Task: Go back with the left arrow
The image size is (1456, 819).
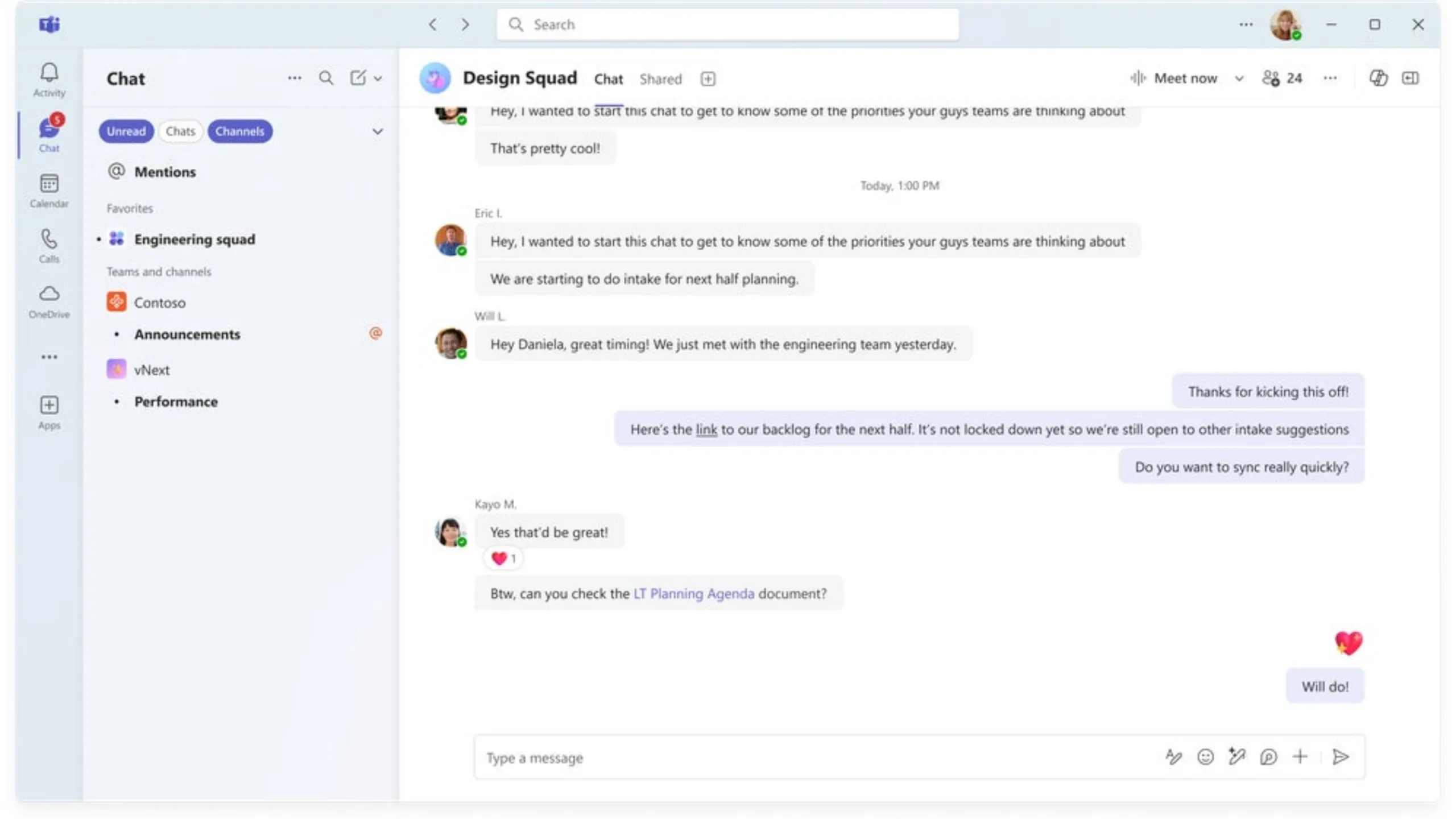Action: 433,24
